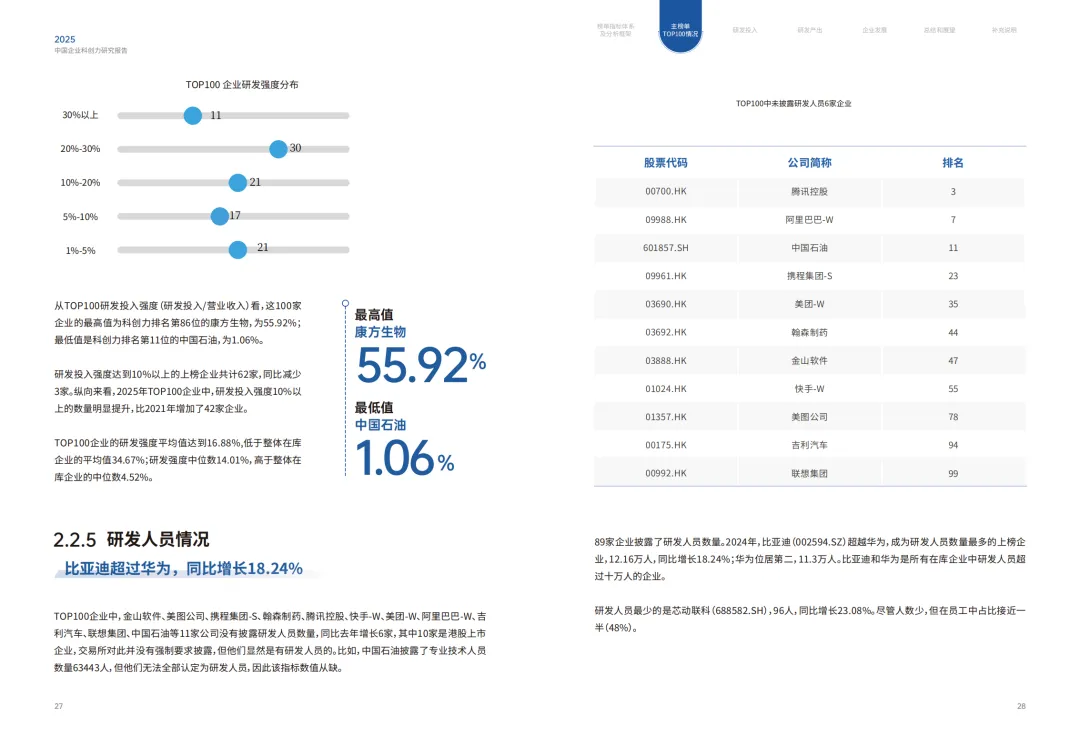Click the company name 快手-W
This screenshot has width=1080, height=756.
(x=809, y=389)
